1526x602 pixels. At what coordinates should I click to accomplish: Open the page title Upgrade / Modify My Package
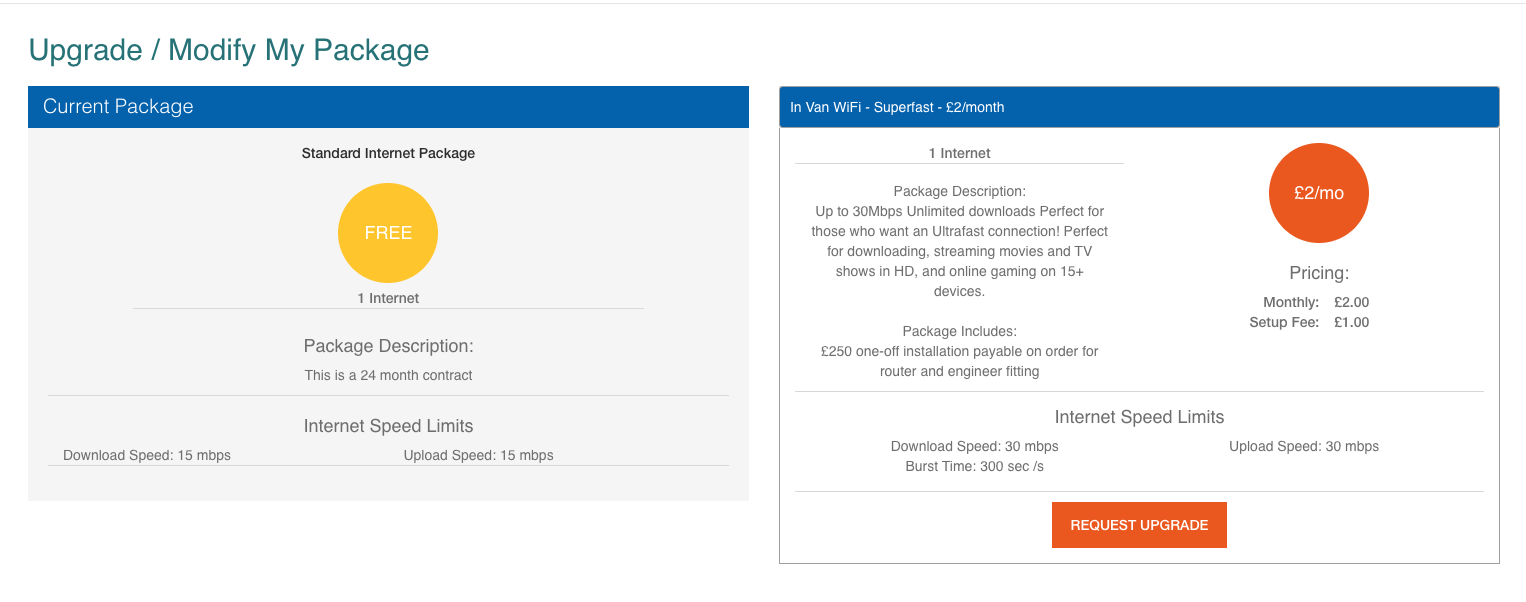[230, 49]
